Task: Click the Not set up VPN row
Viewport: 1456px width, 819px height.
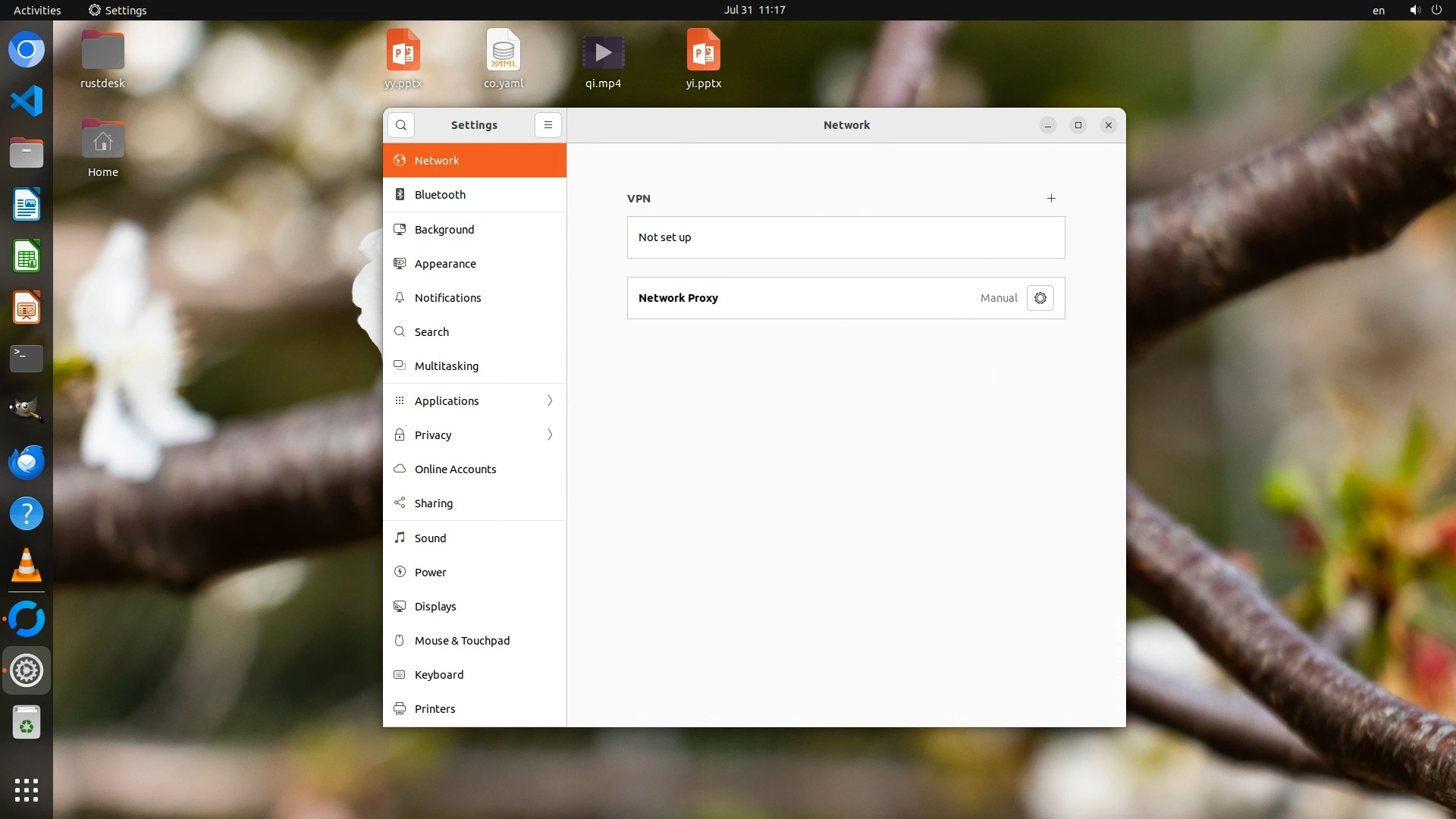Action: [x=846, y=237]
